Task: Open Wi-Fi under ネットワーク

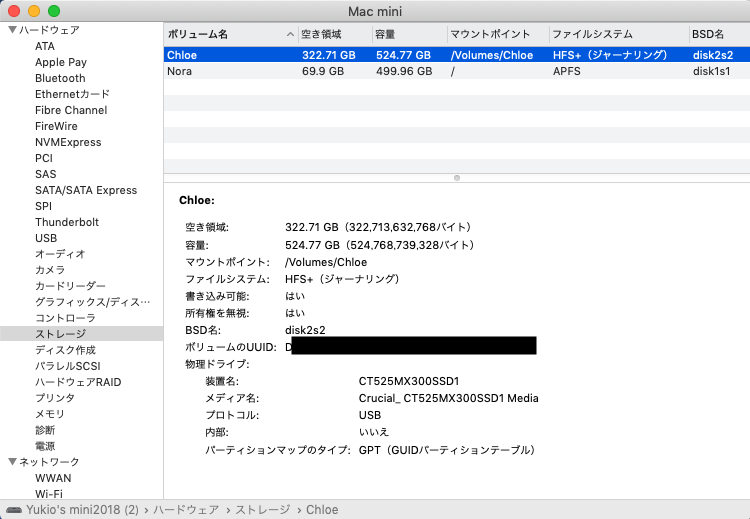Action: point(49,494)
